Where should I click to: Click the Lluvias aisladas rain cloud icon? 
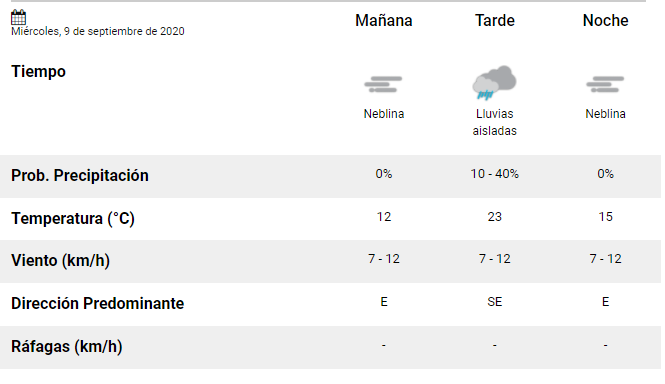(494, 82)
